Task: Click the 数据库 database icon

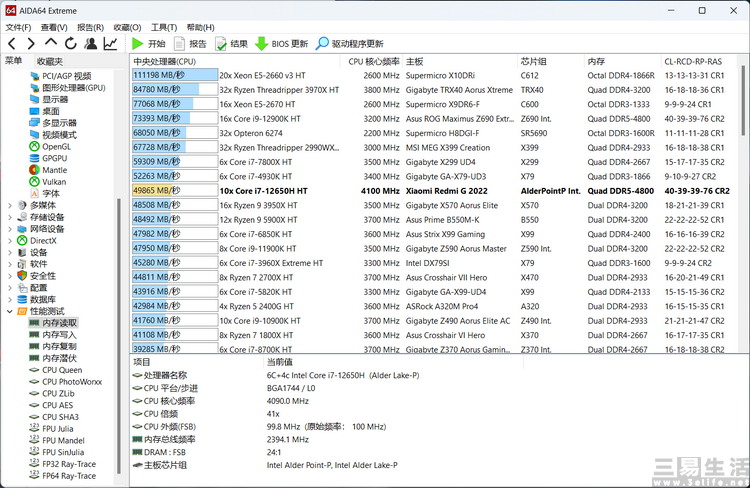Action: 22,299
